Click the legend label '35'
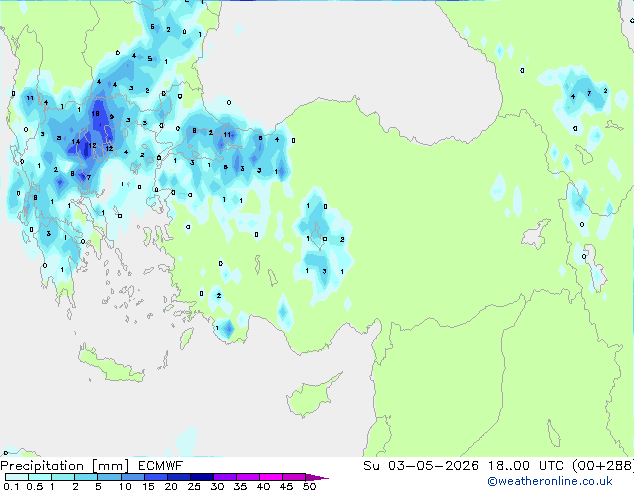The width and height of the screenshot is (634, 490). pos(240,486)
